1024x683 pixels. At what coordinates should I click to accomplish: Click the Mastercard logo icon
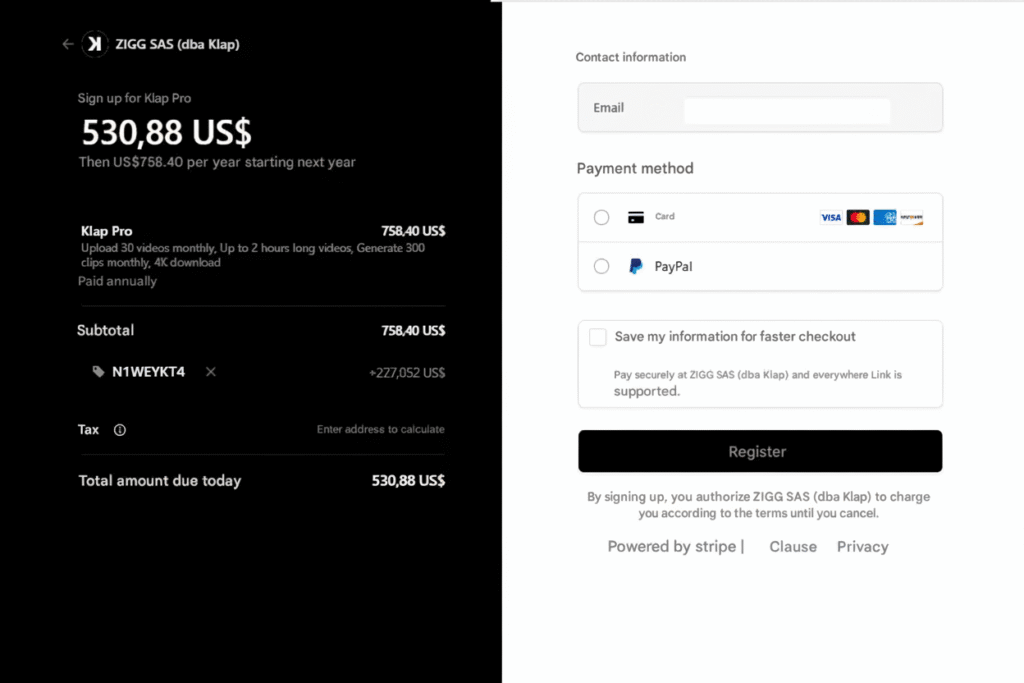coord(858,217)
